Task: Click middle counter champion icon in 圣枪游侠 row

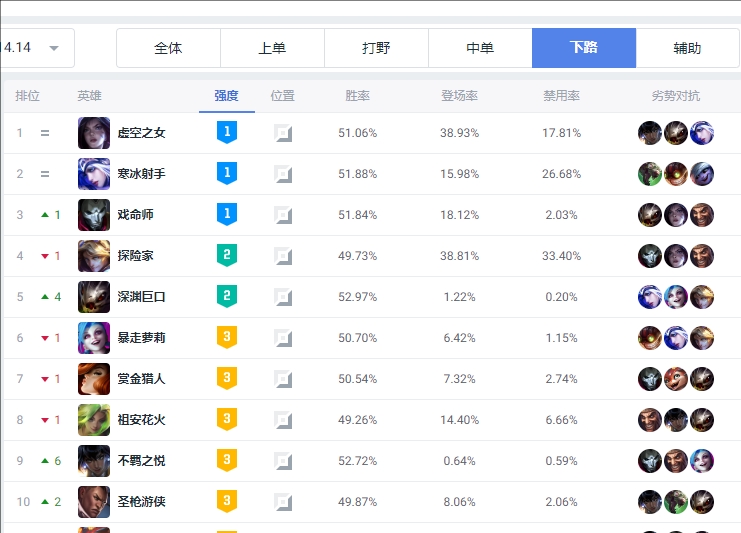Action: [676, 502]
